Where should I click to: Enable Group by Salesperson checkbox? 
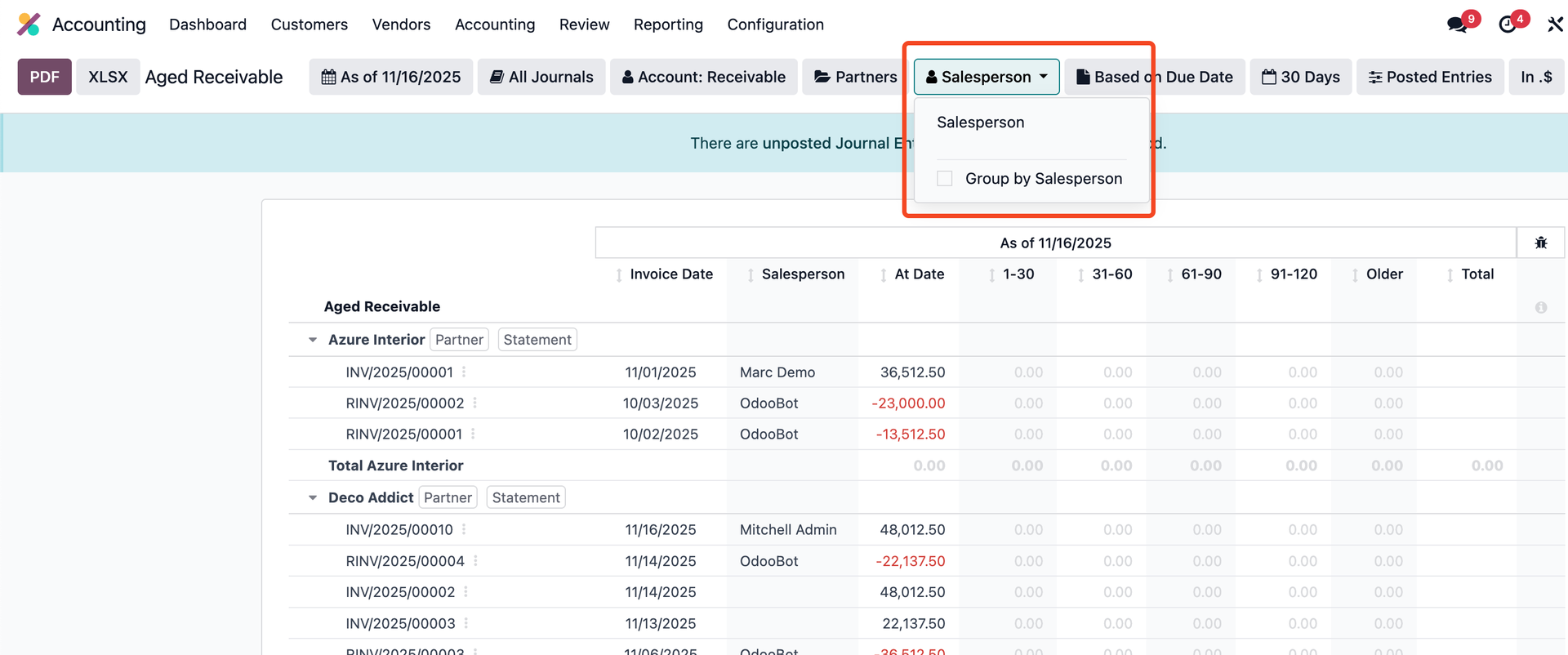click(945, 178)
